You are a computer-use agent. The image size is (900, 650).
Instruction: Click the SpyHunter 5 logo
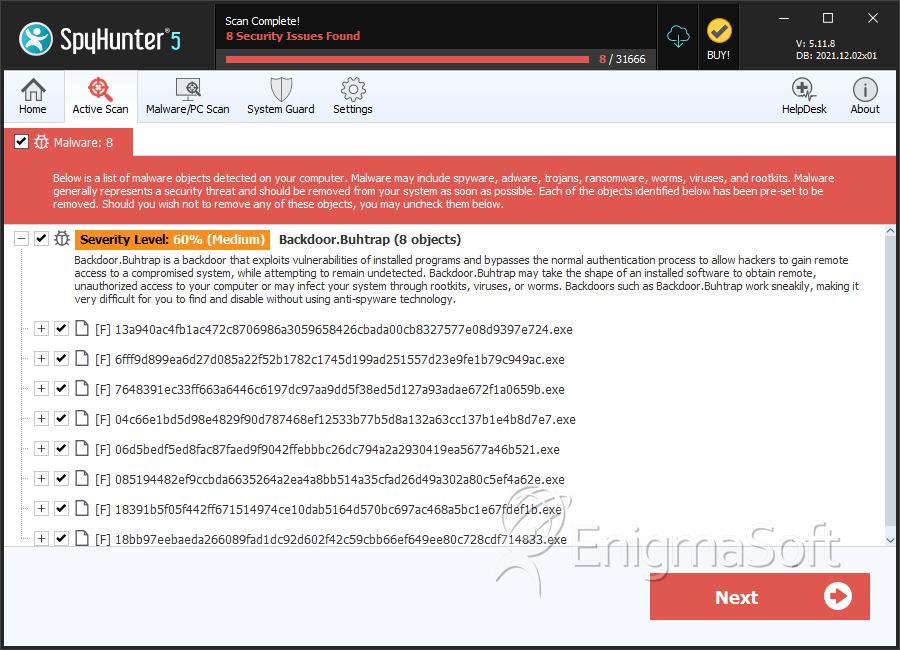100,39
